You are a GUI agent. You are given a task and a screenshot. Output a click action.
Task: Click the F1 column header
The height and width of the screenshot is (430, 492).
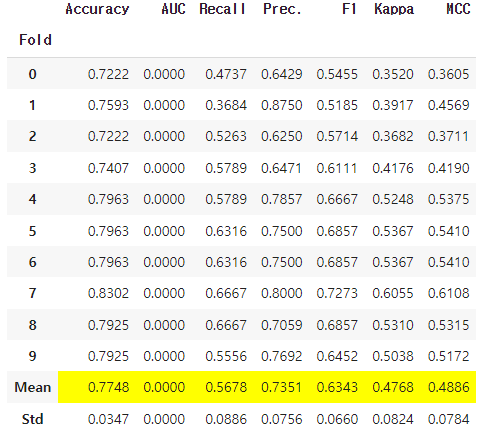click(x=349, y=9)
